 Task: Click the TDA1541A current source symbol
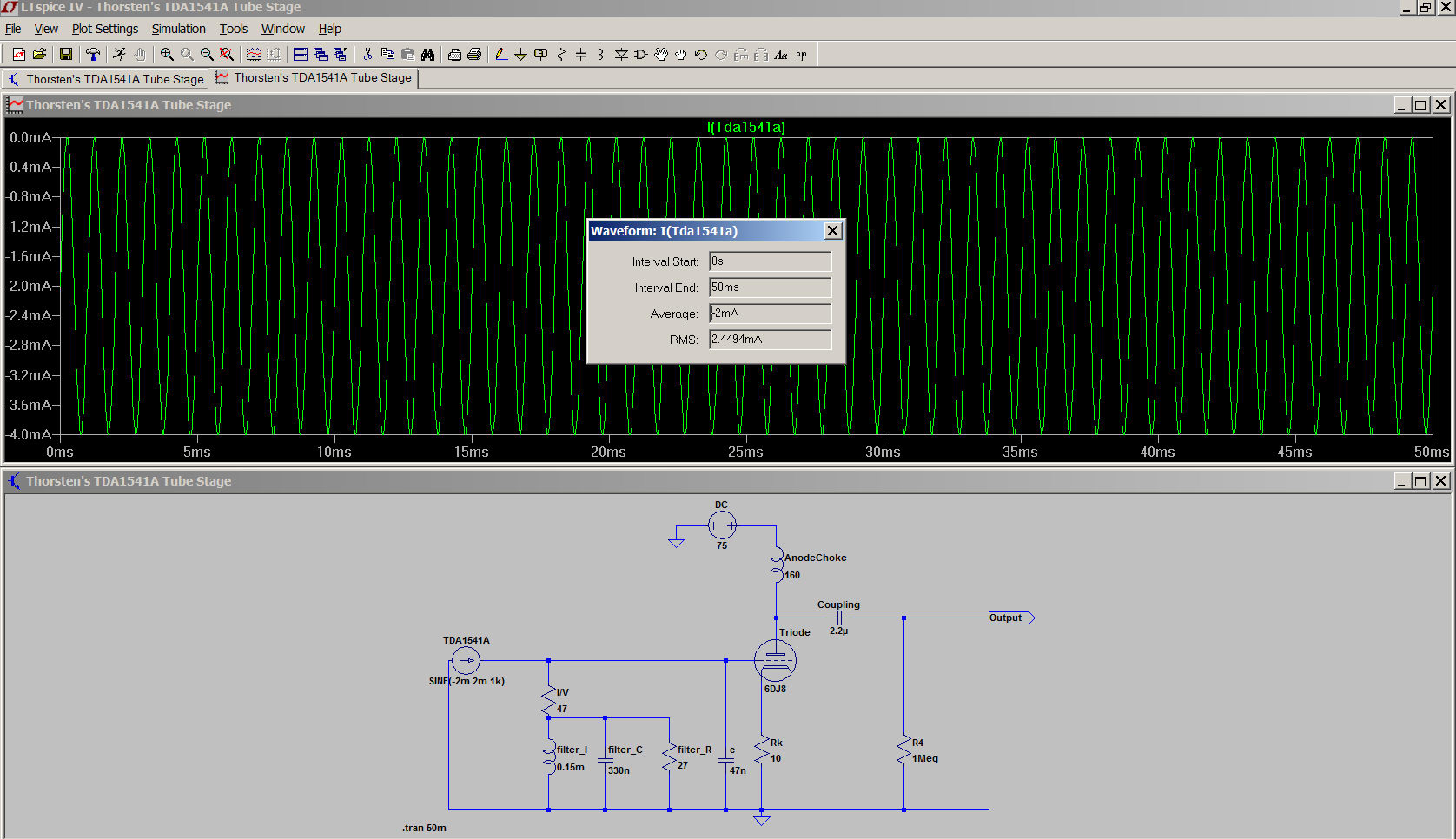tap(466, 661)
